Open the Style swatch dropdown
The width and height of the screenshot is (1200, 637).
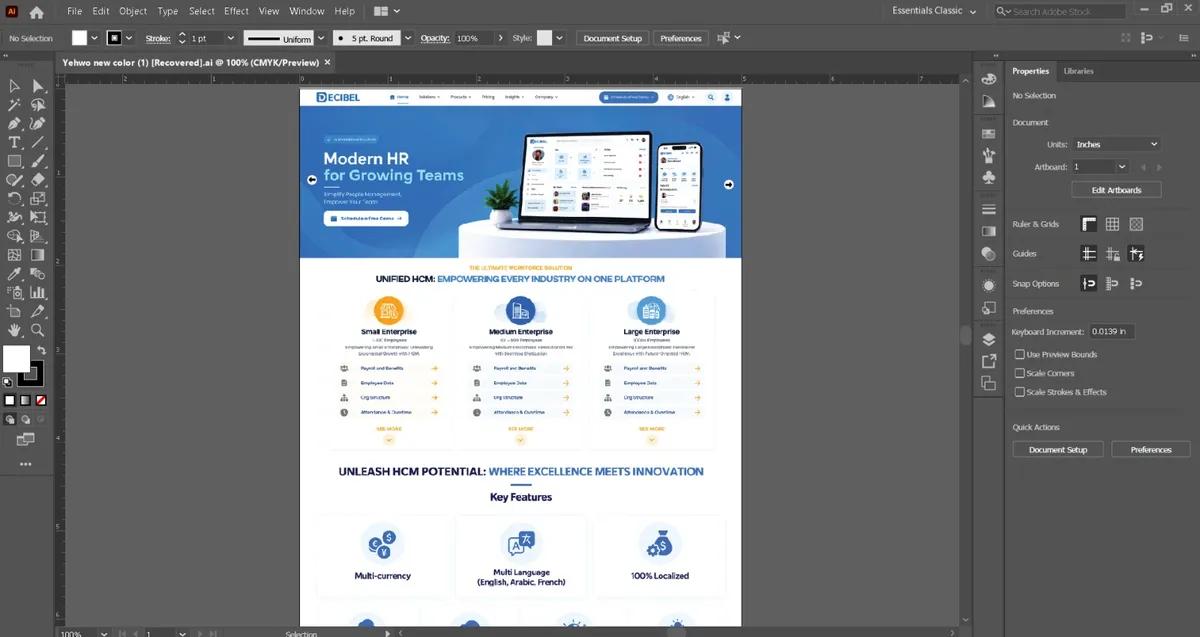[x=560, y=38]
